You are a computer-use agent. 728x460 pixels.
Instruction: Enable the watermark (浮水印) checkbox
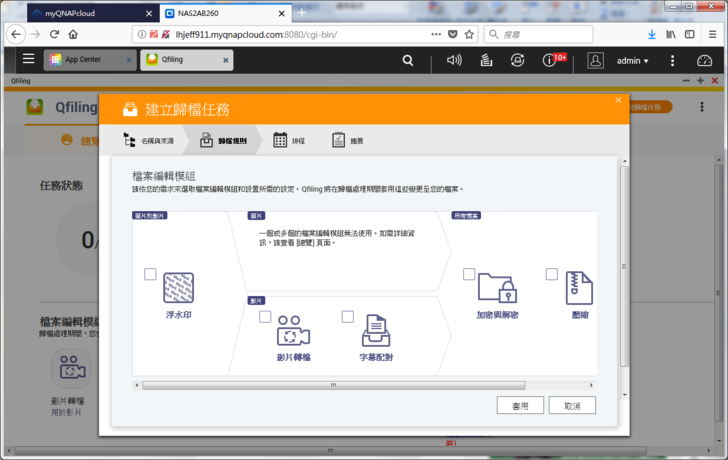[x=150, y=274]
